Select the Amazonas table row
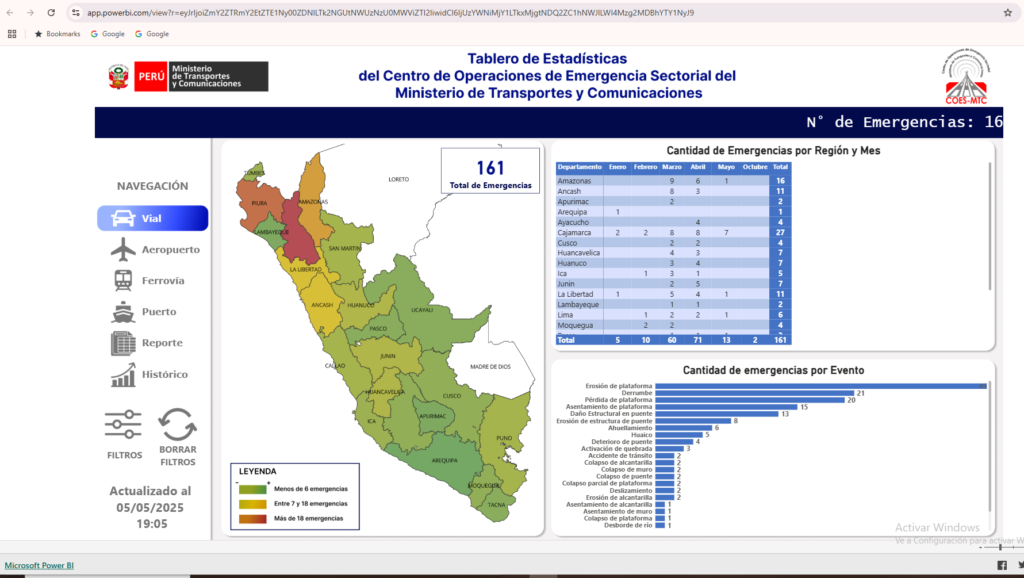The width and height of the screenshot is (1024, 578). tap(673, 181)
